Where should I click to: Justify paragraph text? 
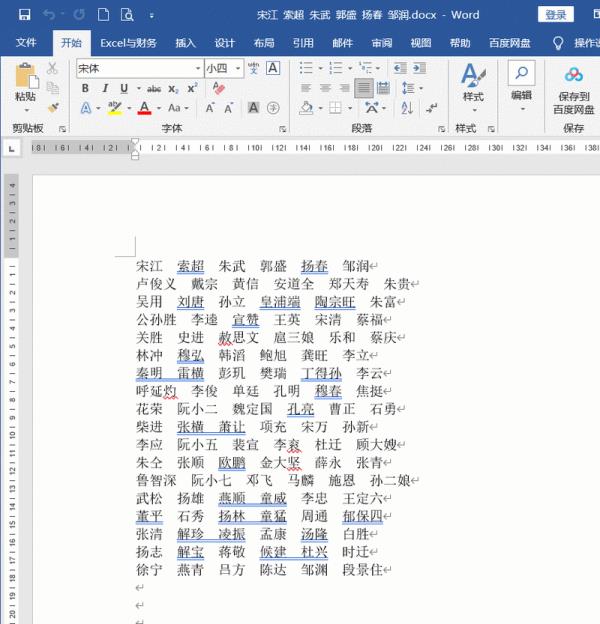364,88
